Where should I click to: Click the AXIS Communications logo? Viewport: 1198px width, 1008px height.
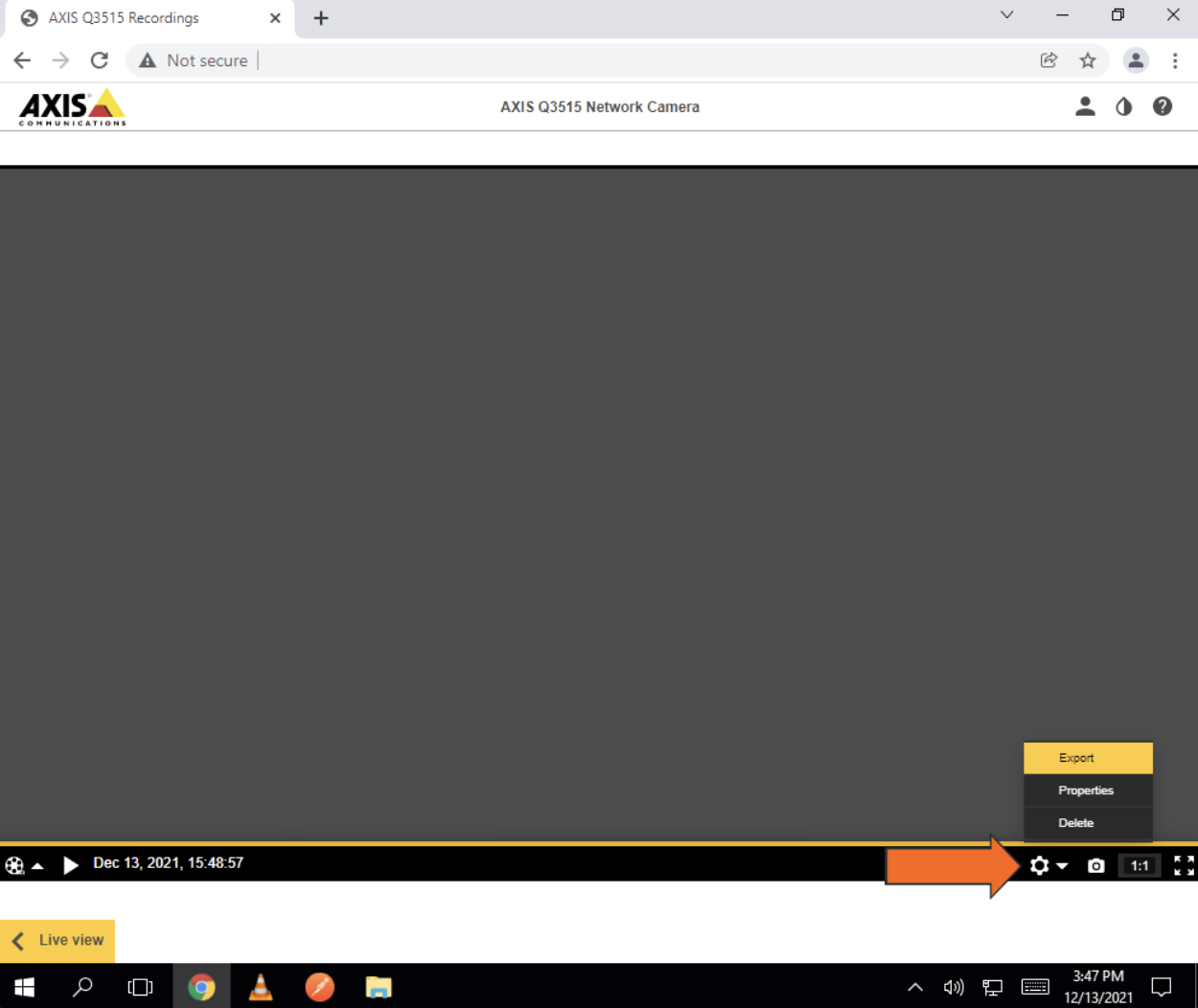(71, 106)
